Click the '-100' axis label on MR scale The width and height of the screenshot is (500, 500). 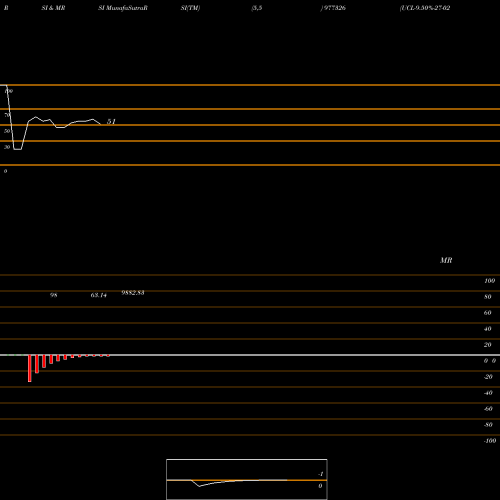pos(490,441)
